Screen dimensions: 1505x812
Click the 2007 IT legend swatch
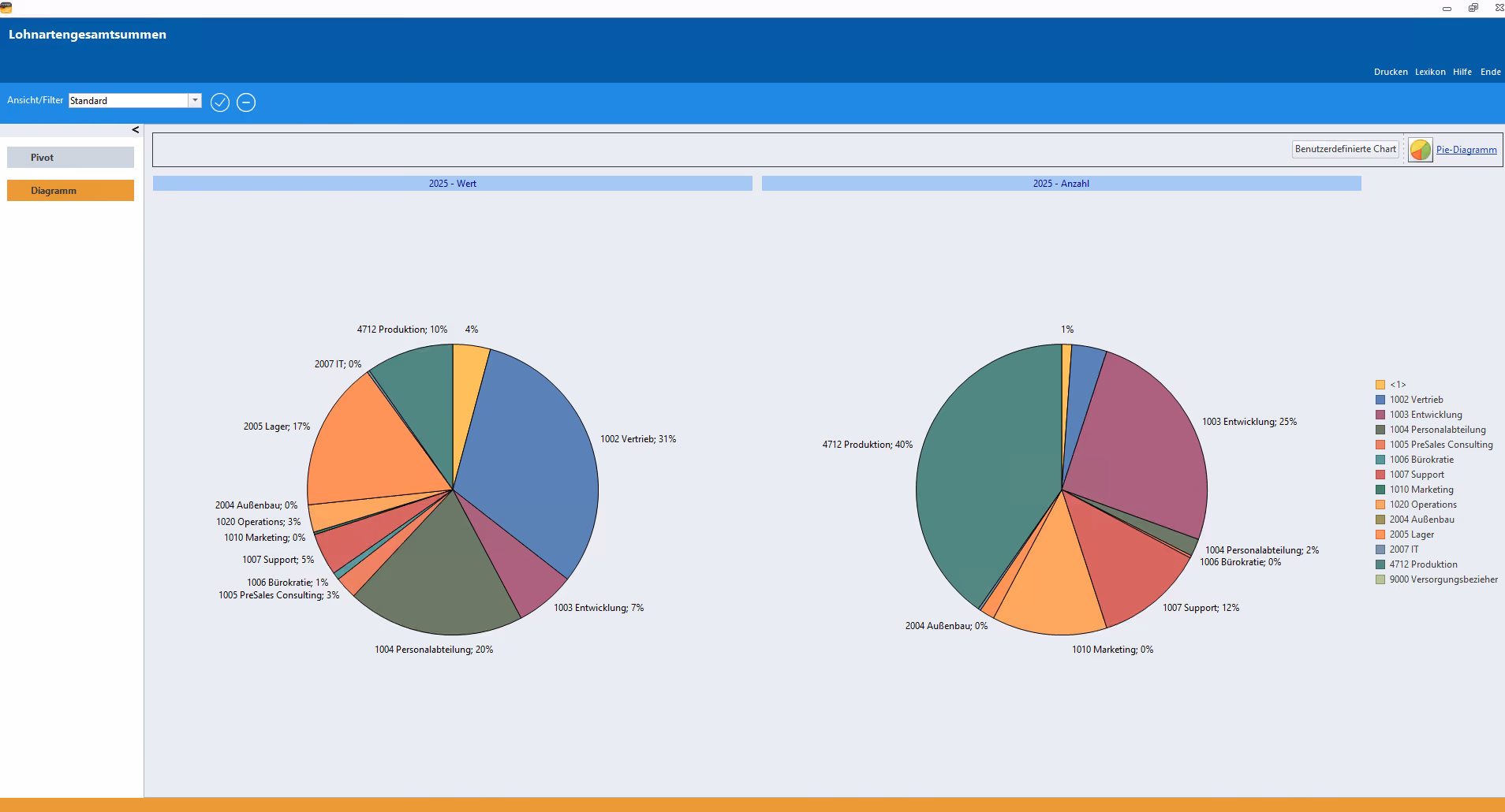(1380, 549)
